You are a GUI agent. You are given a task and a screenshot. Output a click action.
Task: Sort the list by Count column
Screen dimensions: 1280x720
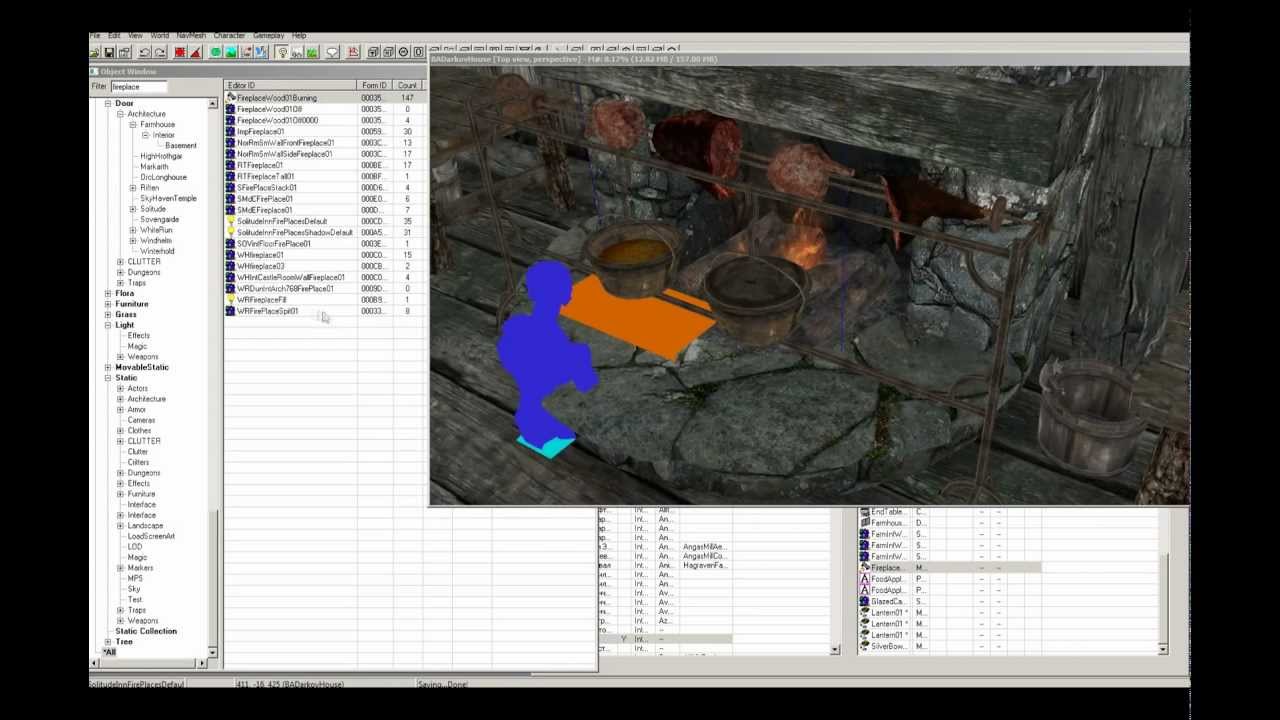[408, 86]
